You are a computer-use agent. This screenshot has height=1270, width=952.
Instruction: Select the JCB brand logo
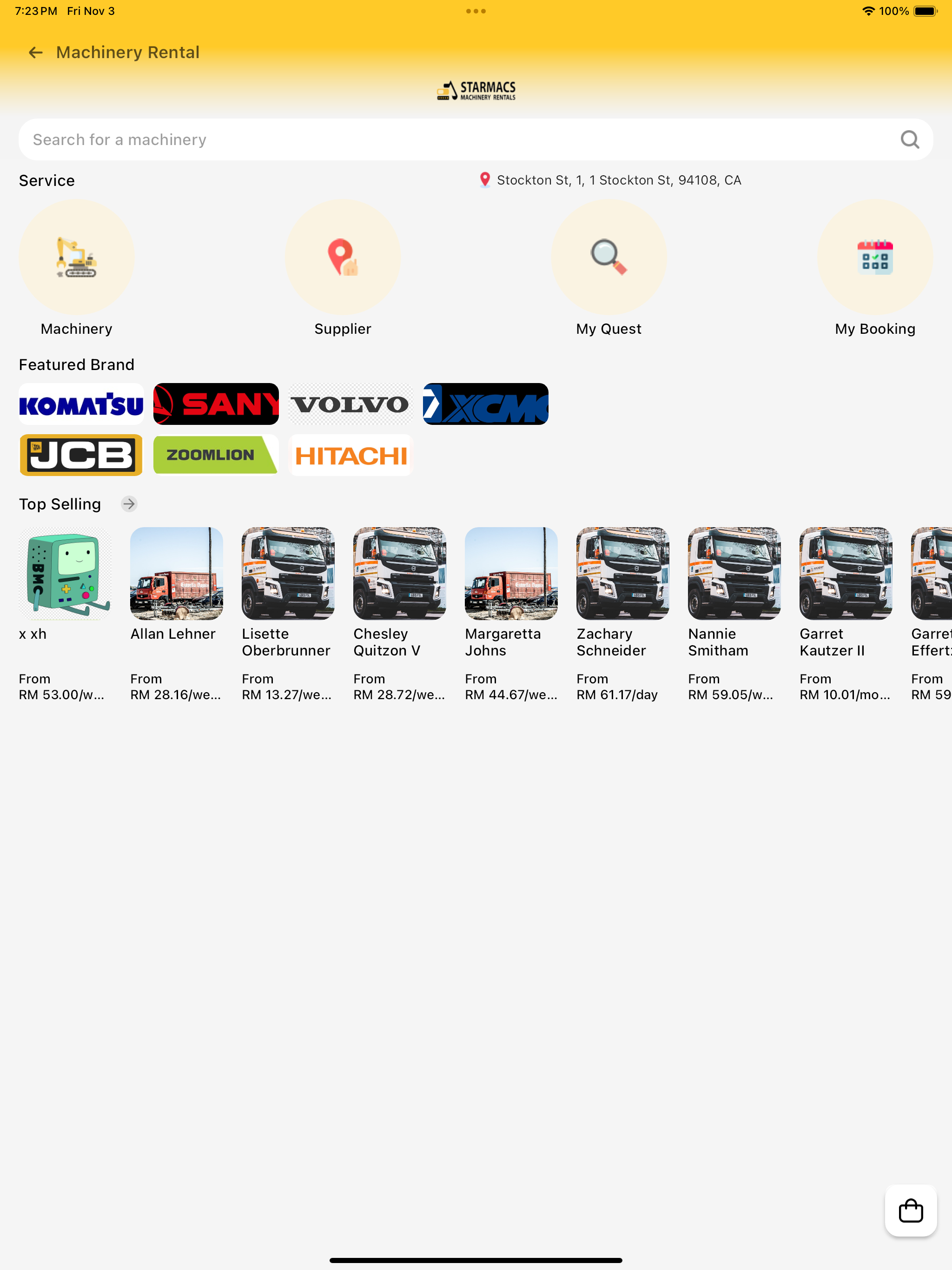(81, 455)
